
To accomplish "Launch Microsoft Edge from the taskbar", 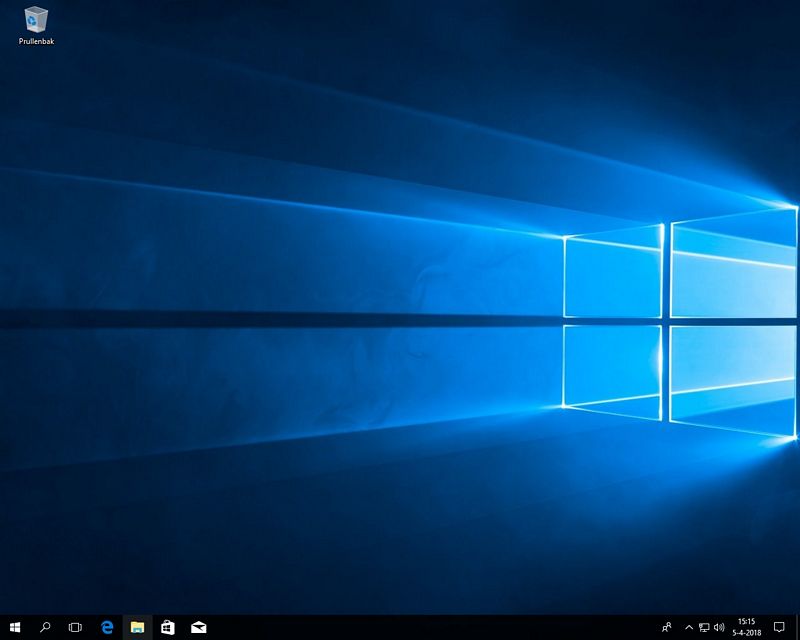I will pyautogui.click(x=107, y=627).
